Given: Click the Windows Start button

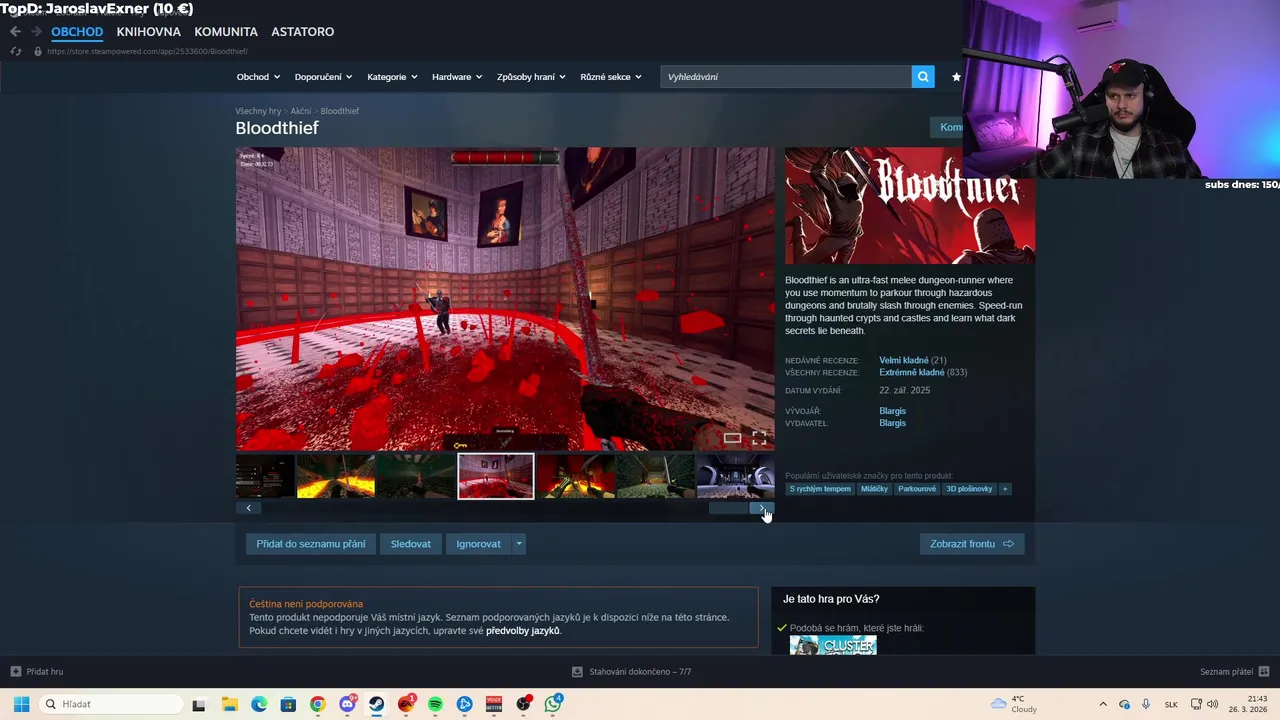Looking at the screenshot, I should tap(21, 704).
